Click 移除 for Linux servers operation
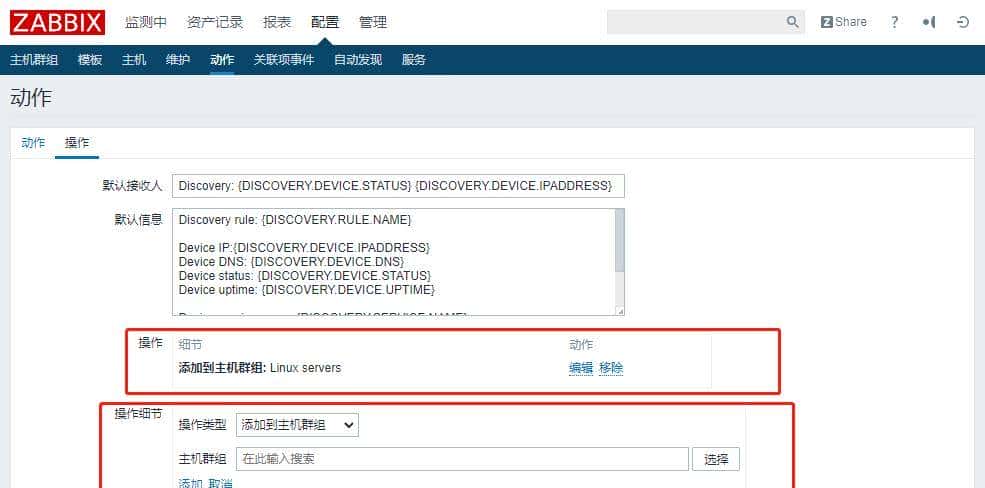 click(611, 368)
